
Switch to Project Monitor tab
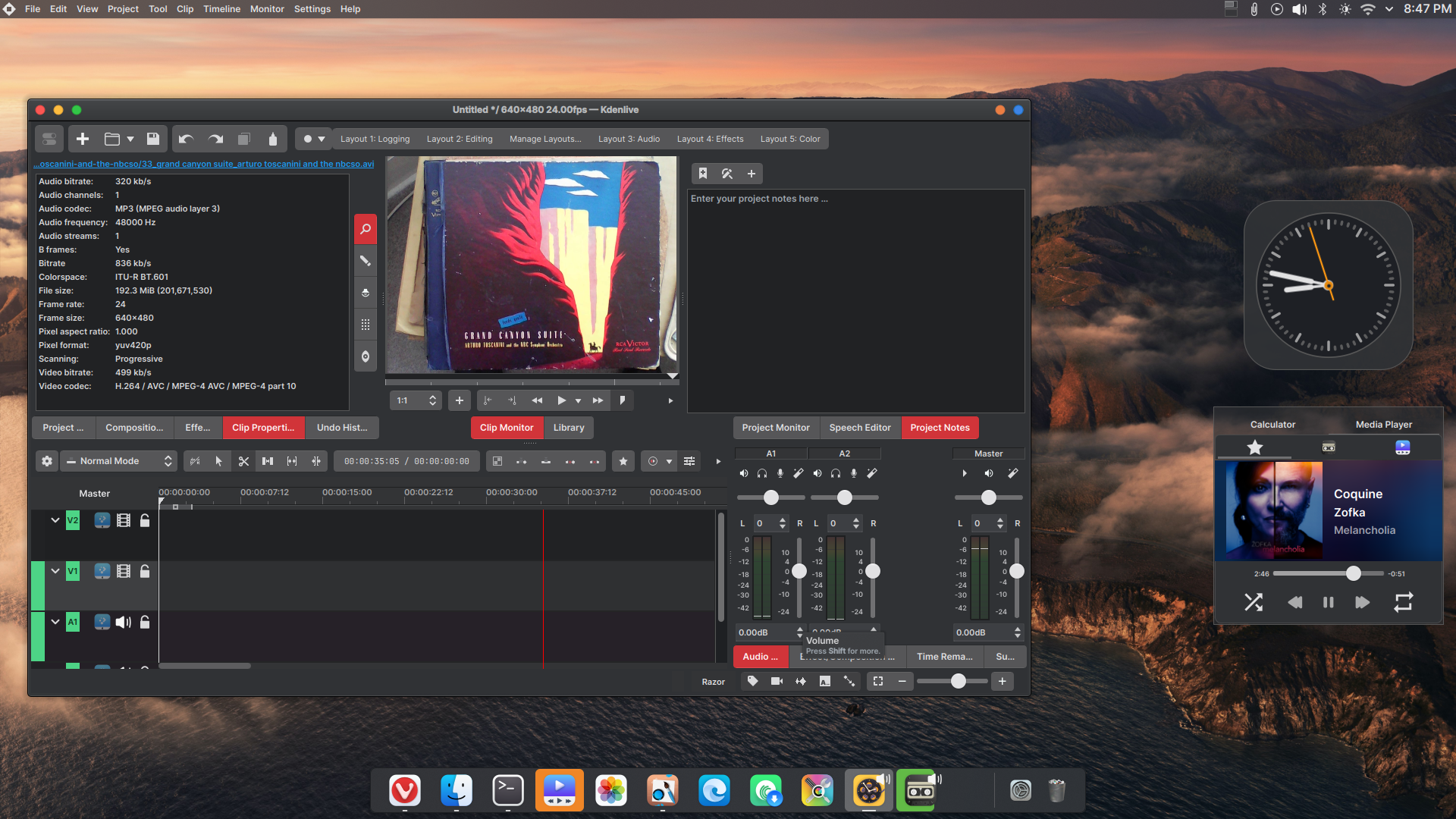(776, 428)
